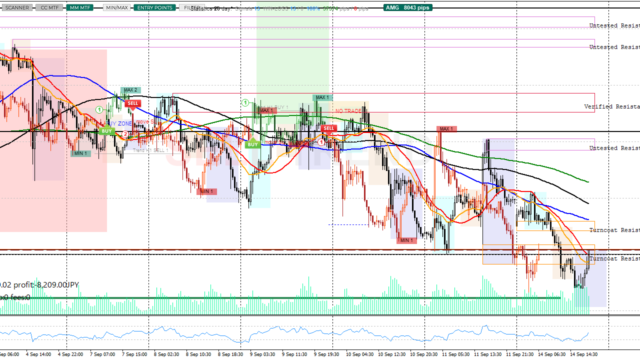Click the Verified Resistance label
Image resolution: width=640 pixels, height=360 pixels.
click(x=612, y=107)
